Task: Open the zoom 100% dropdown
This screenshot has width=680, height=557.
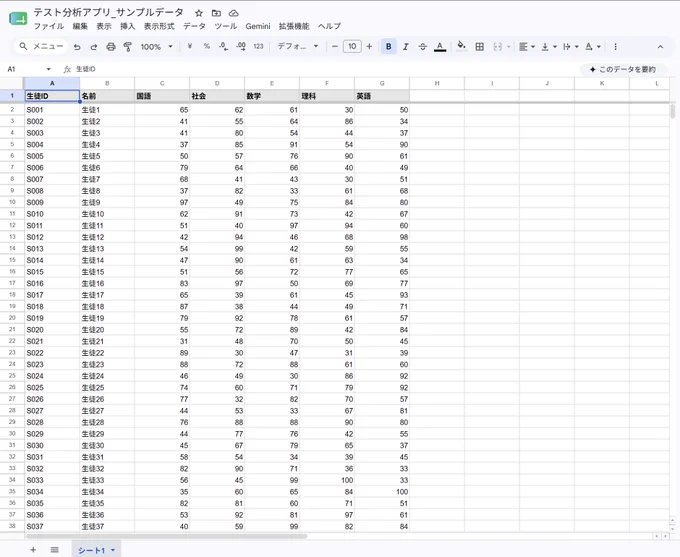Action: point(157,47)
